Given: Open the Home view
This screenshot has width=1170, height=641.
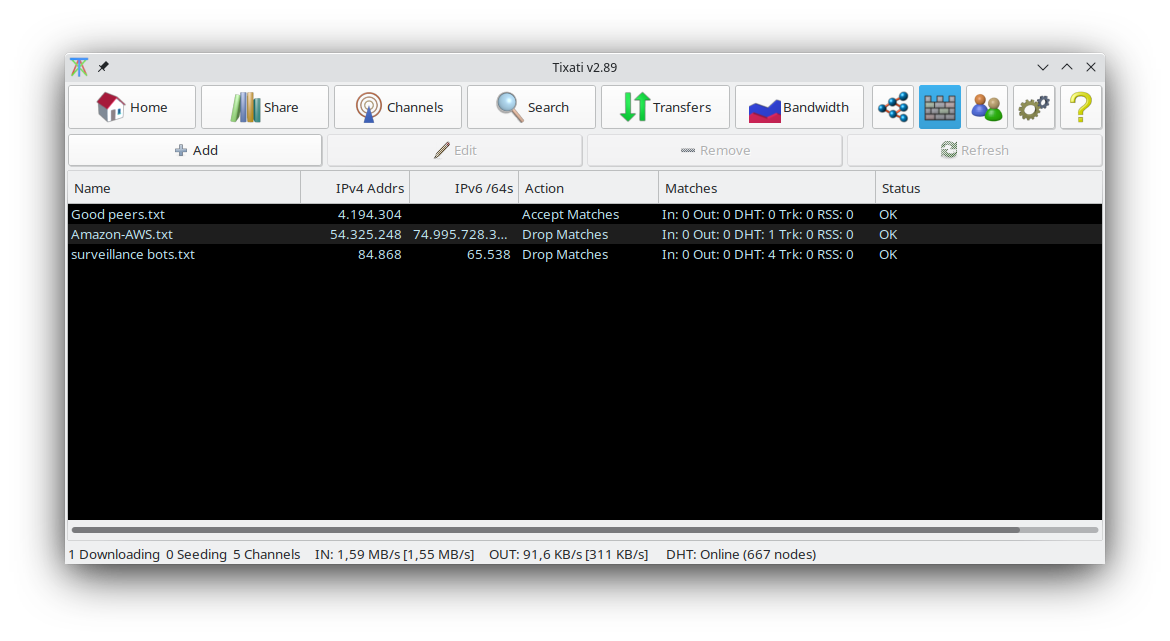Looking at the screenshot, I should point(131,106).
